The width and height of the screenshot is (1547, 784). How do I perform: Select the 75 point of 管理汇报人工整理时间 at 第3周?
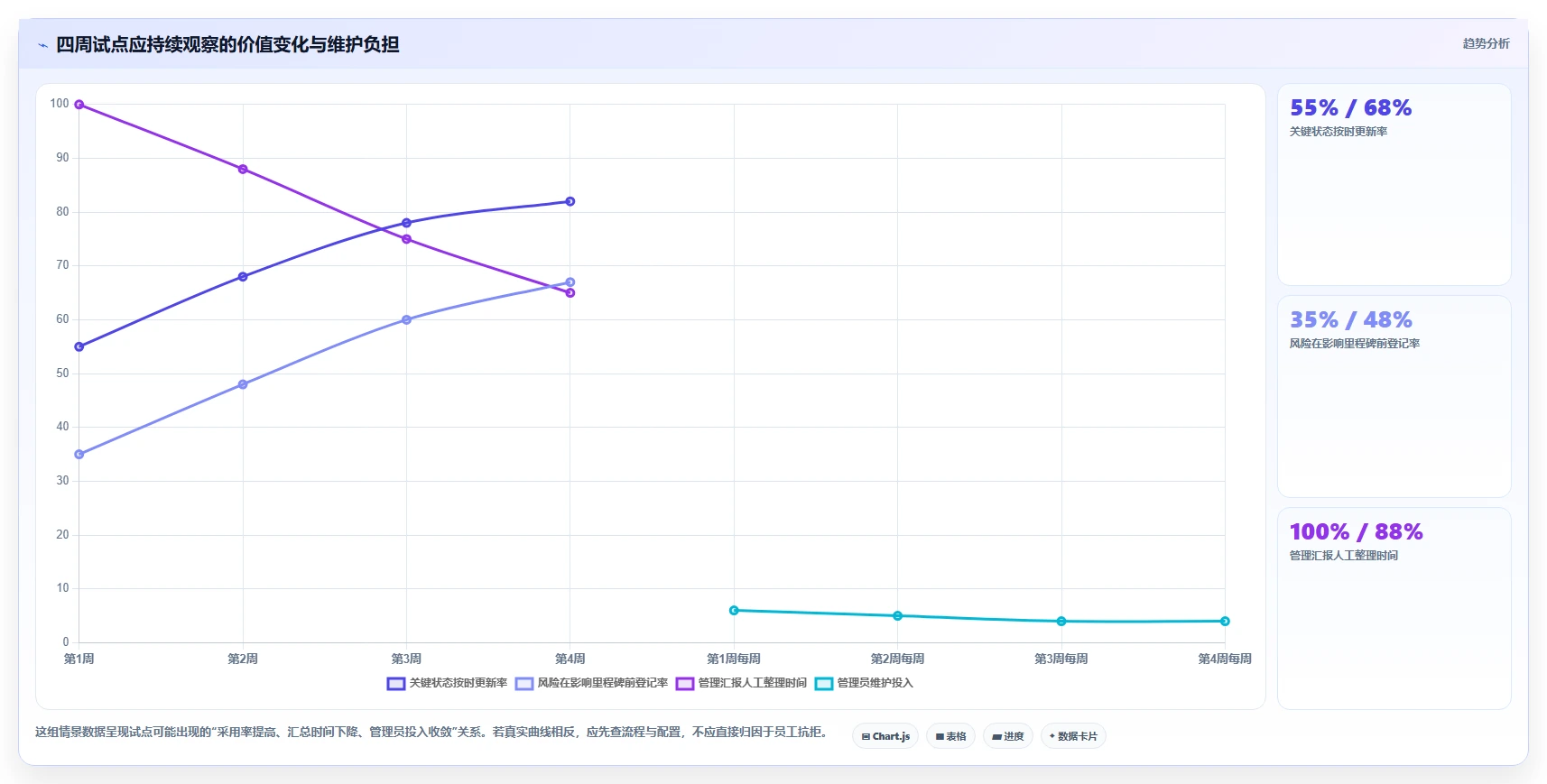click(406, 239)
